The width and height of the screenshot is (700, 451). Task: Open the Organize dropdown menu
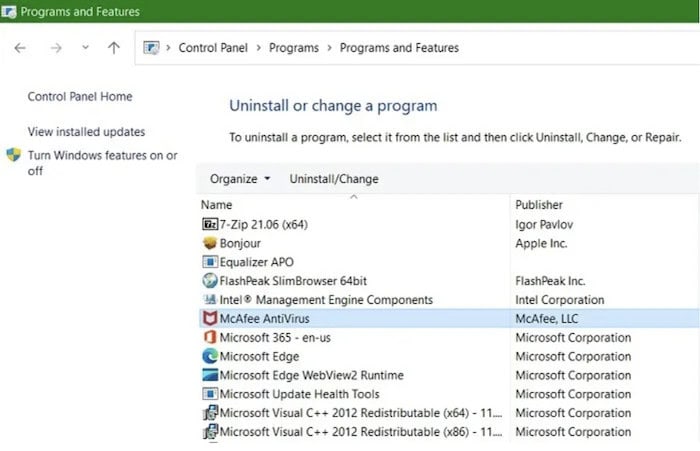[x=240, y=179]
